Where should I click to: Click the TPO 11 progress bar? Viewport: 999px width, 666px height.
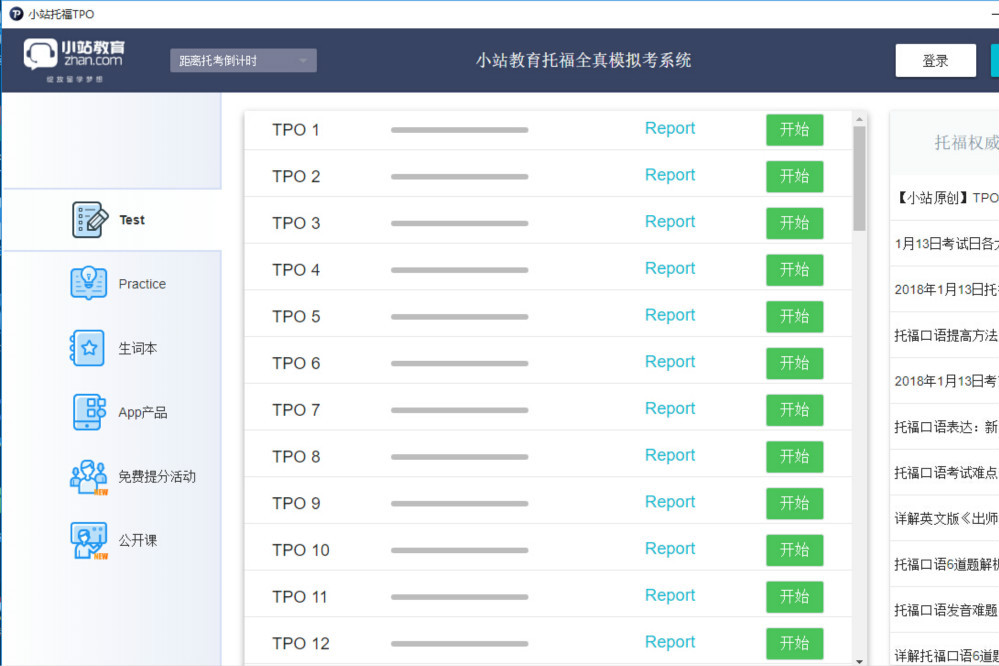point(459,597)
